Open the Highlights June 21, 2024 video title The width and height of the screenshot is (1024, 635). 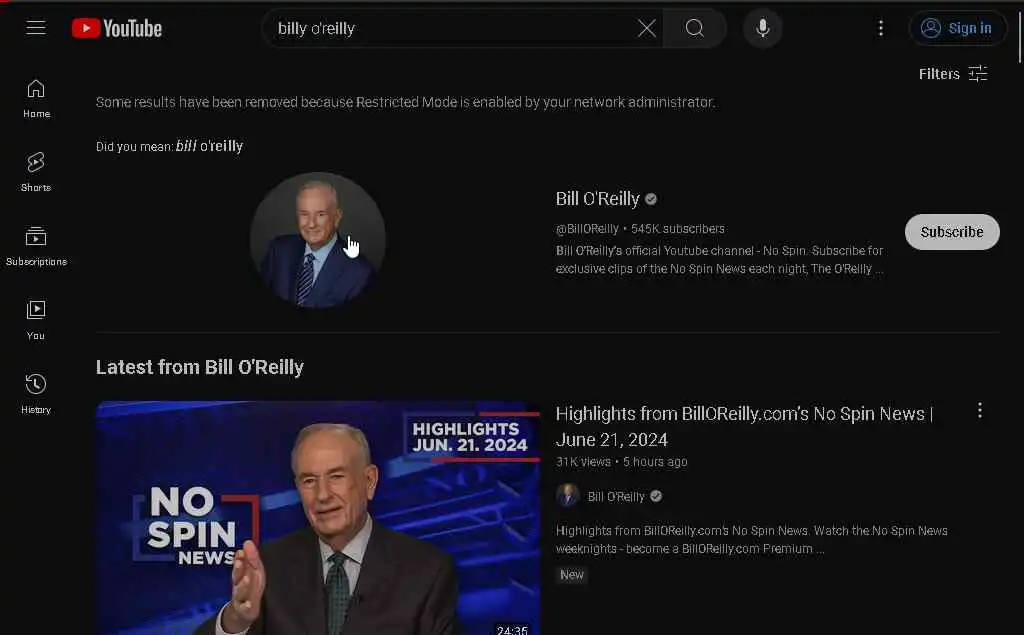(x=744, y=427)
